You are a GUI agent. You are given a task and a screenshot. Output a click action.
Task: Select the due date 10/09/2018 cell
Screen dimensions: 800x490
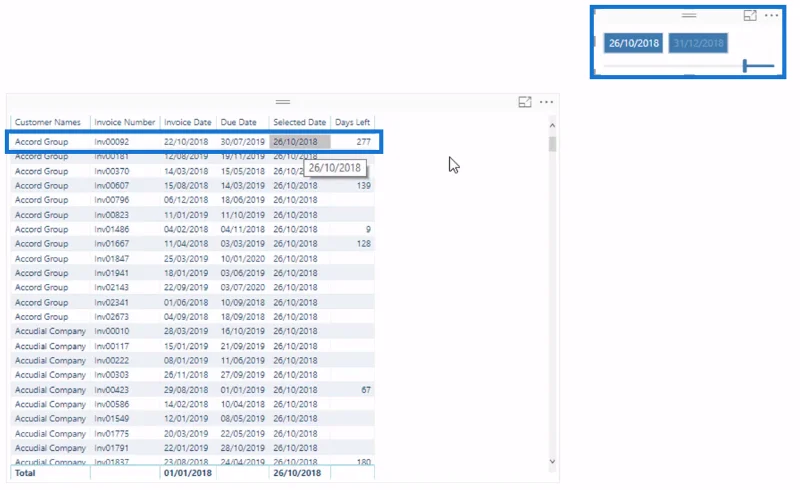pyautogui.click(x=242, y=302)
